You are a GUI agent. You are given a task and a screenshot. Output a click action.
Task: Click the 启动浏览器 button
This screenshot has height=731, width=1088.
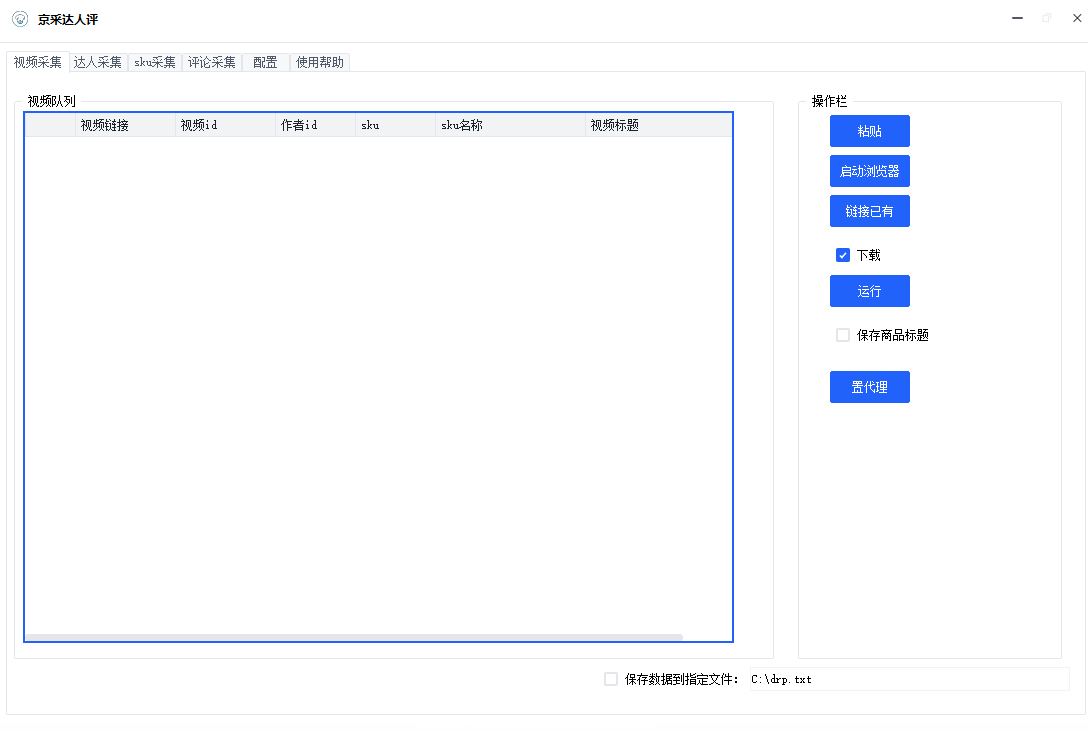tap(869, 171)
